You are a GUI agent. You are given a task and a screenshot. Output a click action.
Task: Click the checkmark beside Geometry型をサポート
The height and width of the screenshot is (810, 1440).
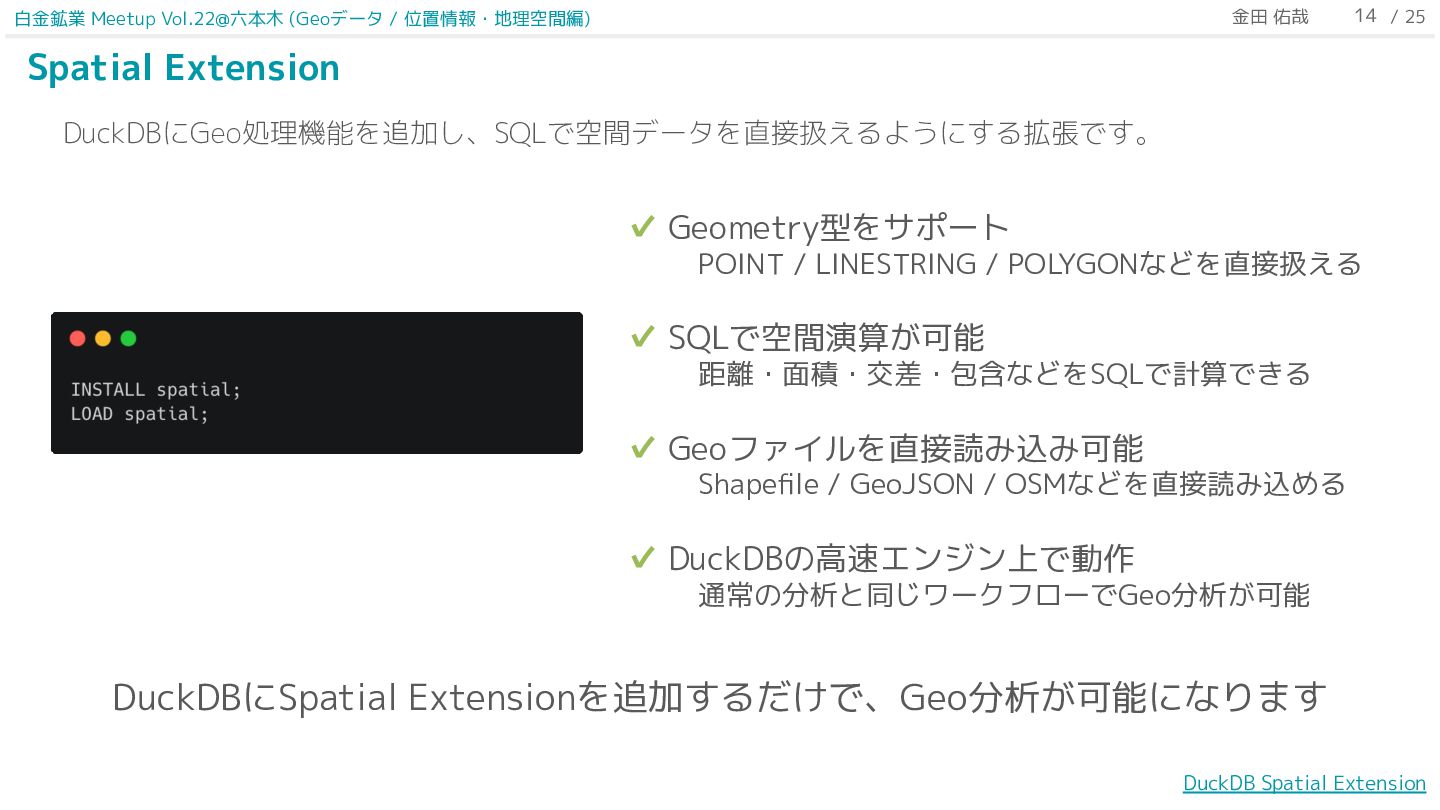pos(643,227)
